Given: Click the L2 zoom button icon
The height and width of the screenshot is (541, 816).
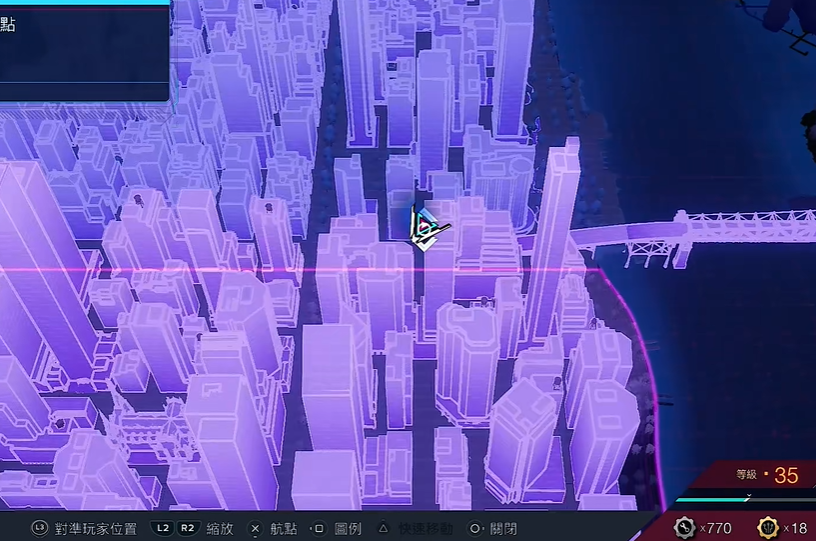Looking at the screenshot, I should 163,529.
